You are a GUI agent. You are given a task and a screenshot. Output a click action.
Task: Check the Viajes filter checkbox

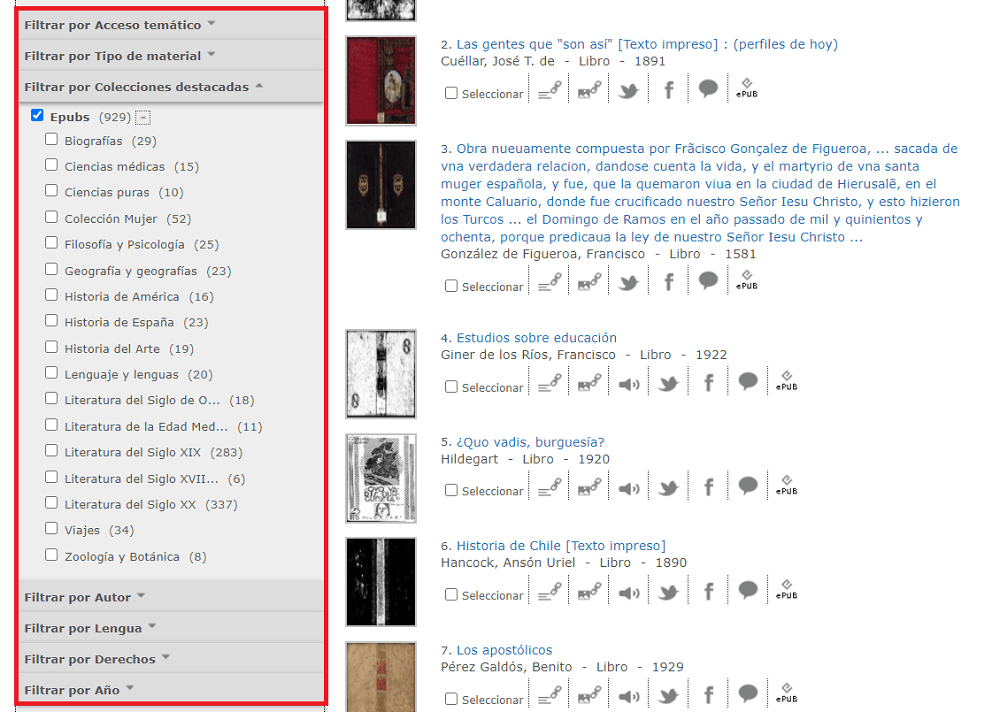pos(52,528)
